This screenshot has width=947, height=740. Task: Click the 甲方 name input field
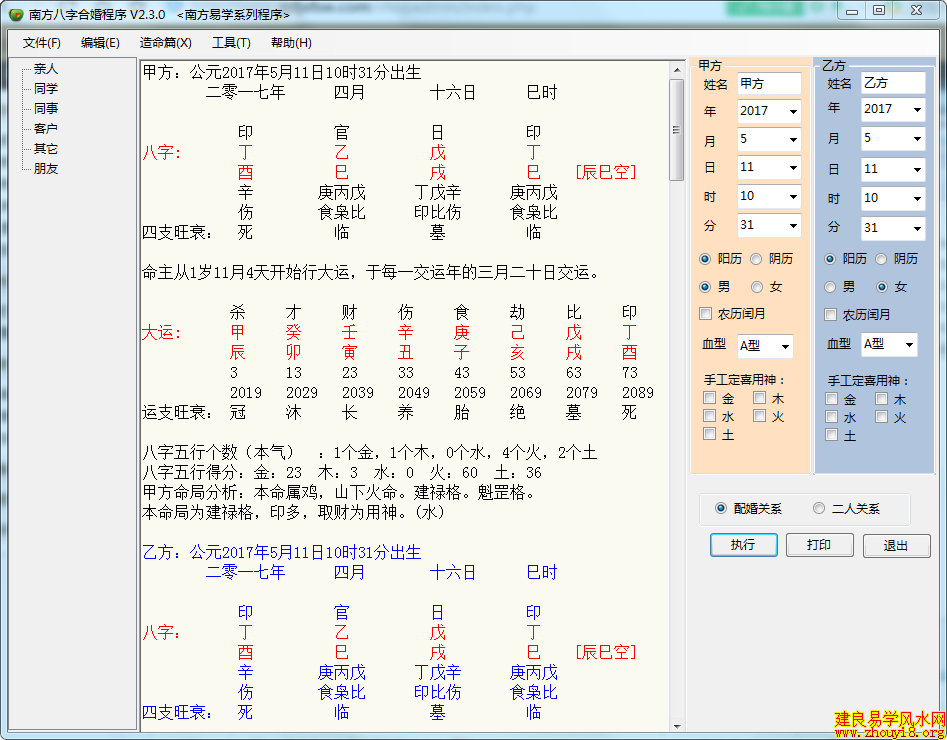(768, 83)
